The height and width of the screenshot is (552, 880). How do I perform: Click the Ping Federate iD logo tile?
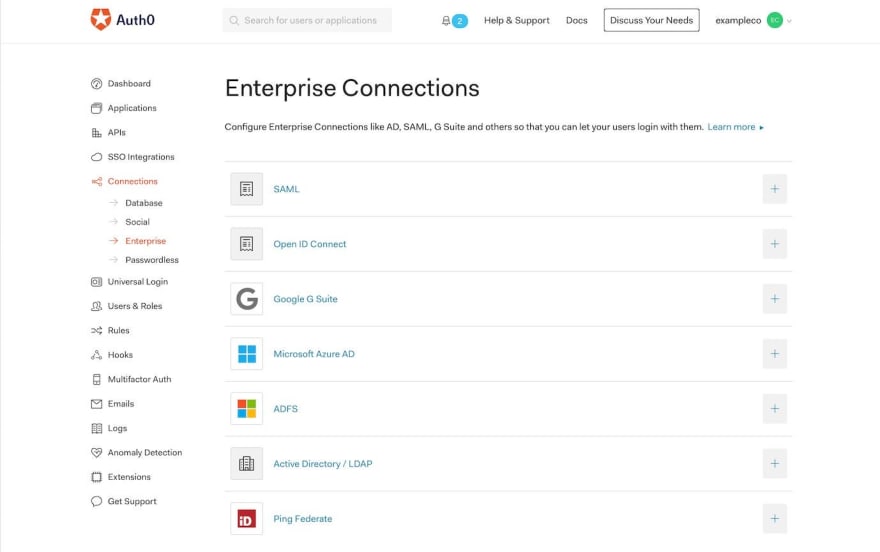click(x=246, y=519)
